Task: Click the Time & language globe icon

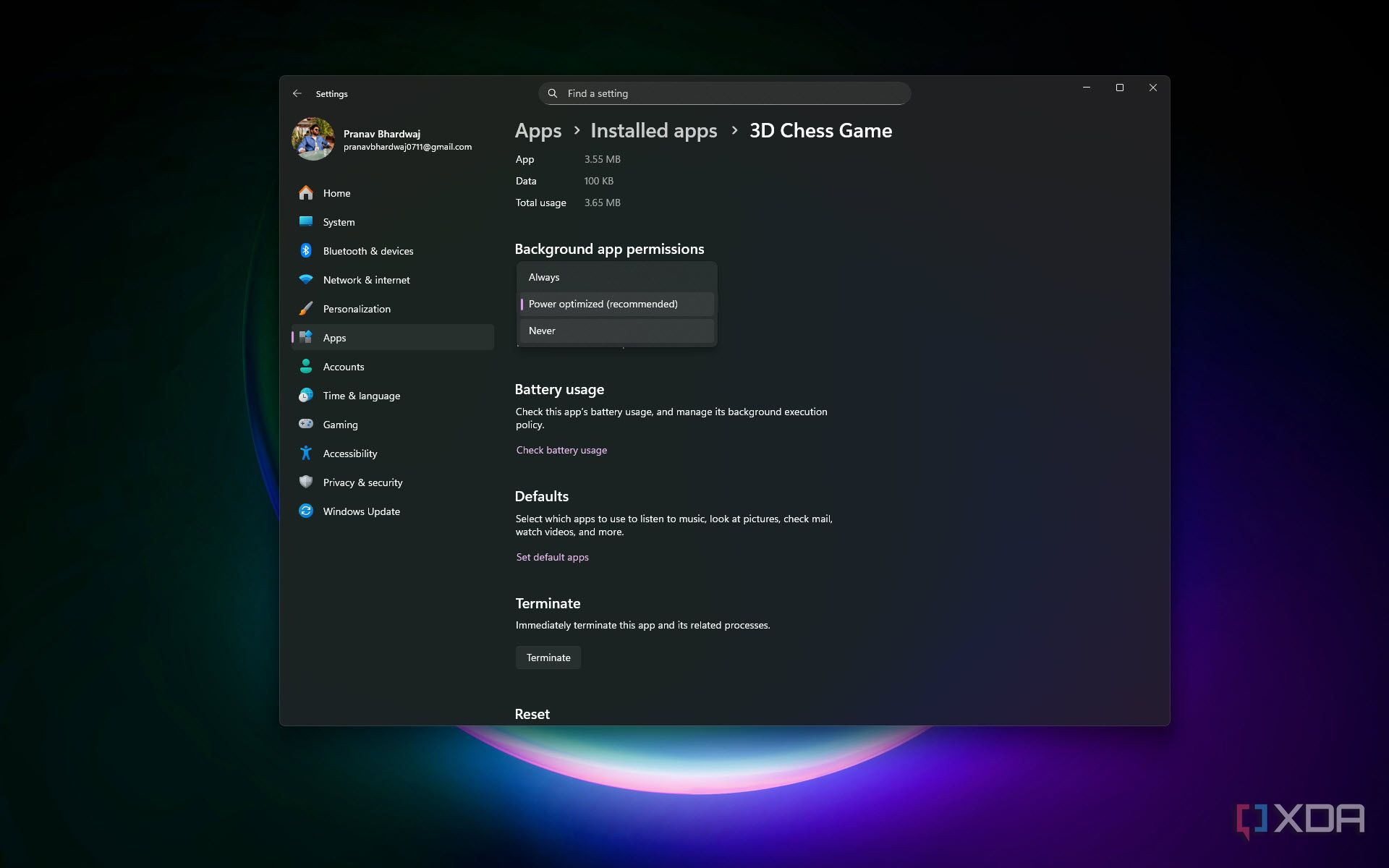Action: click(x=306, y=395)
